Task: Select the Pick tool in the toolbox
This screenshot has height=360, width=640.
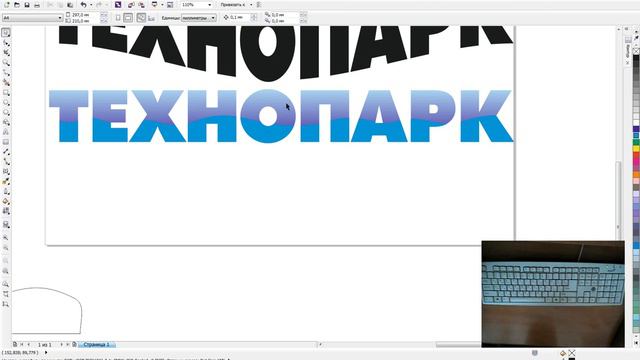Action: tap(6, 33)
